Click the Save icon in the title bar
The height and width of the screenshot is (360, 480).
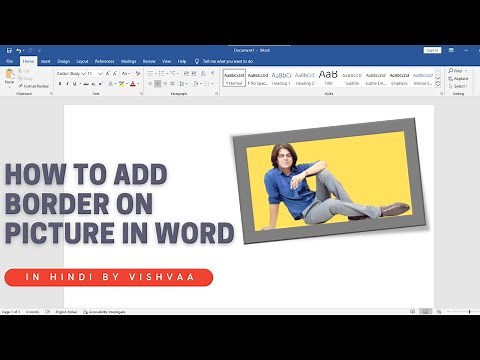9,50
